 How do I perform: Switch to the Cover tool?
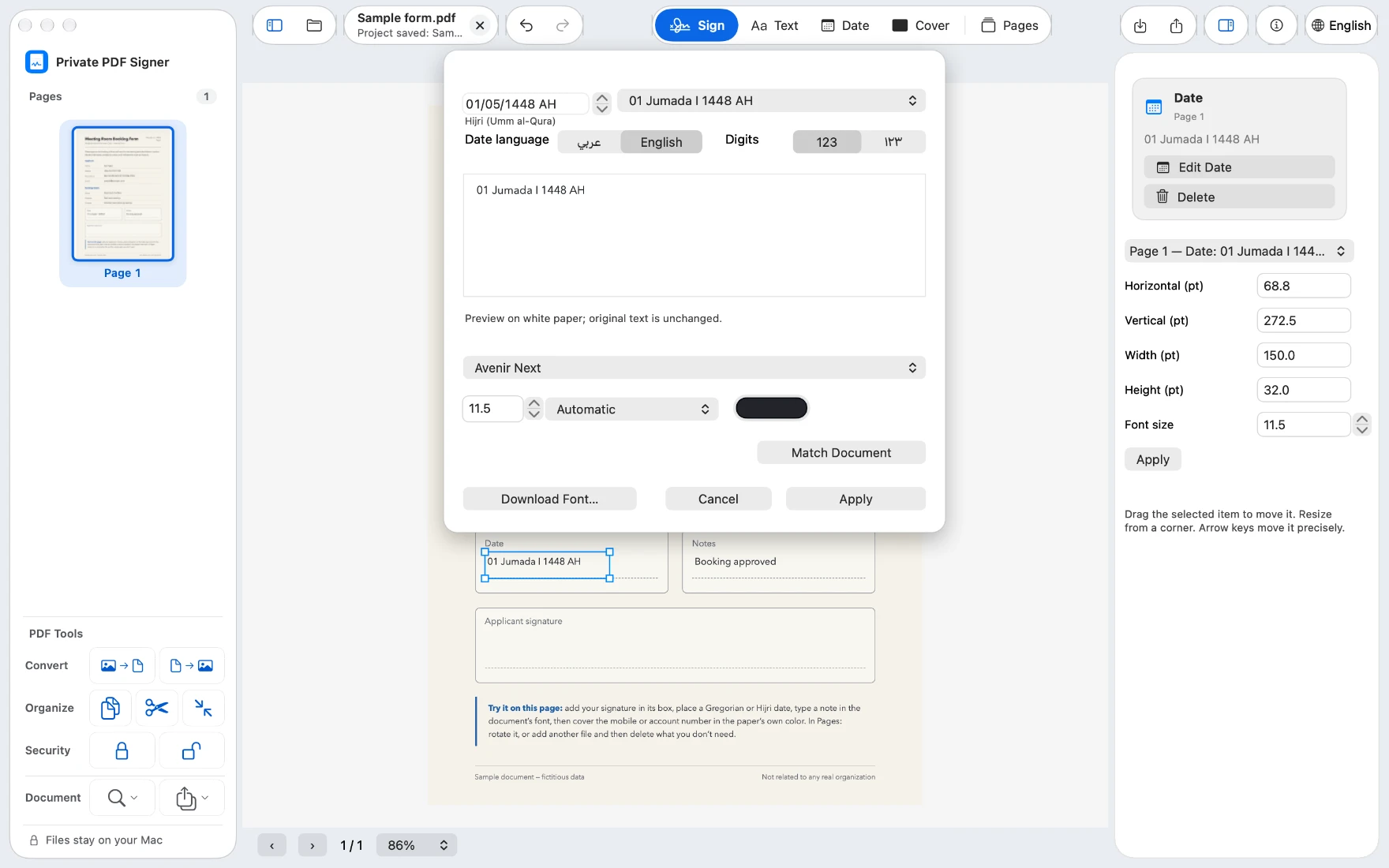pos(920,25)
